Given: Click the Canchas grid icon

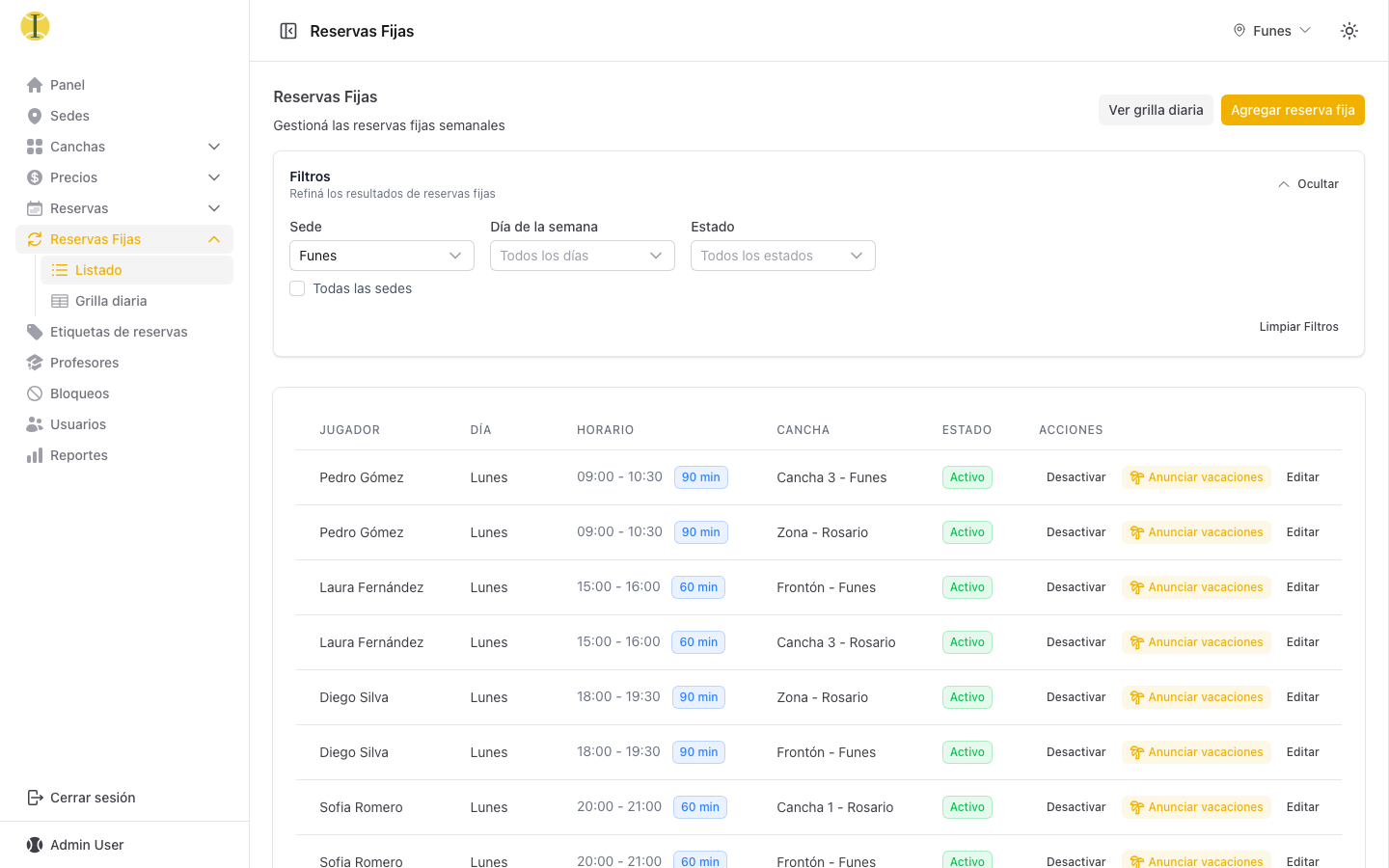Looking at the screenshot, I should [x=35, y=147].
